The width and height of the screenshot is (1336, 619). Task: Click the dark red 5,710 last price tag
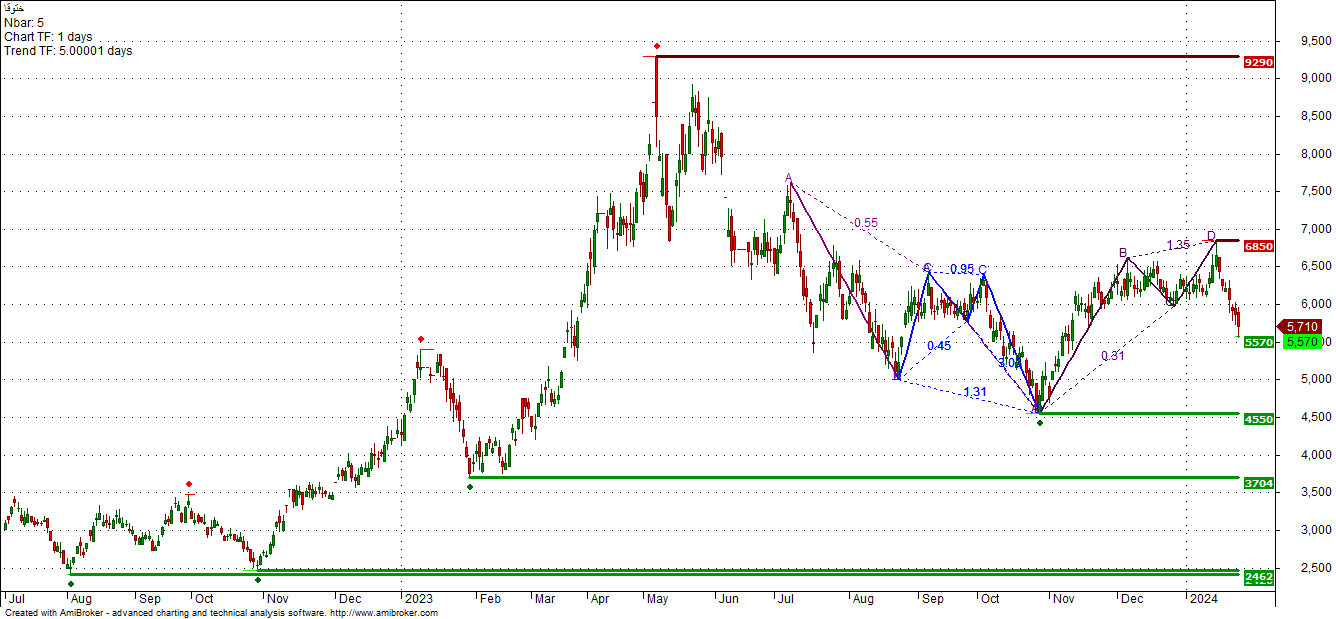[x=1301, y=326]
